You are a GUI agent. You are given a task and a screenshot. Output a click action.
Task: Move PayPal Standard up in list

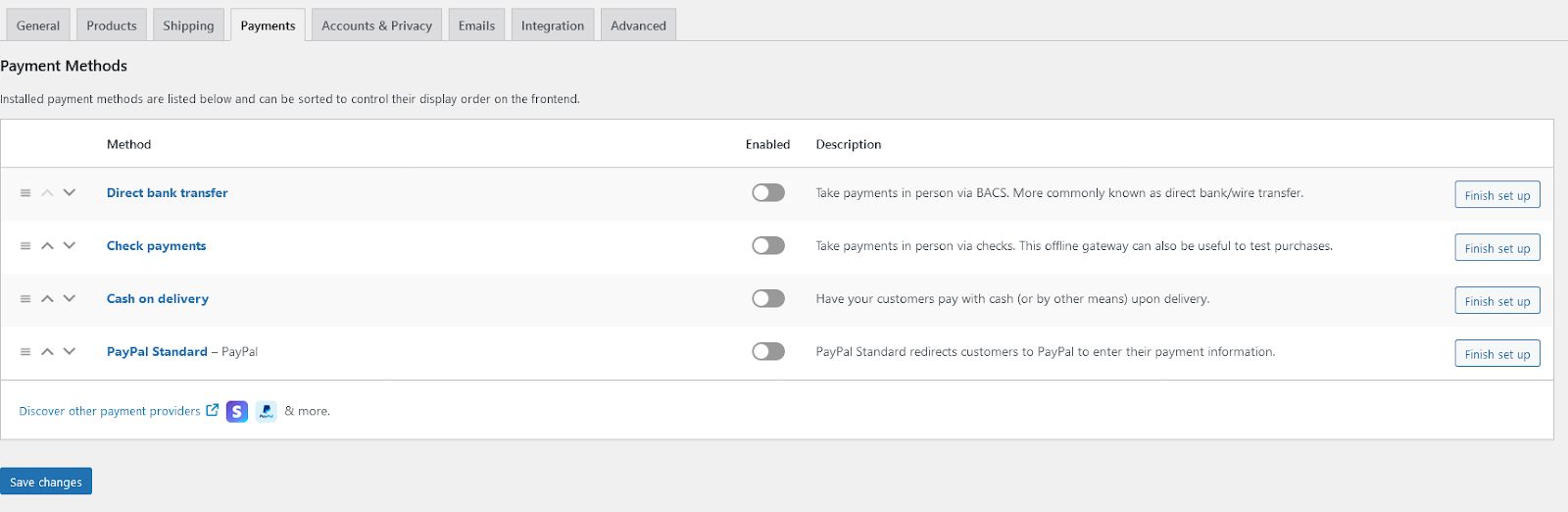point(47,351)
